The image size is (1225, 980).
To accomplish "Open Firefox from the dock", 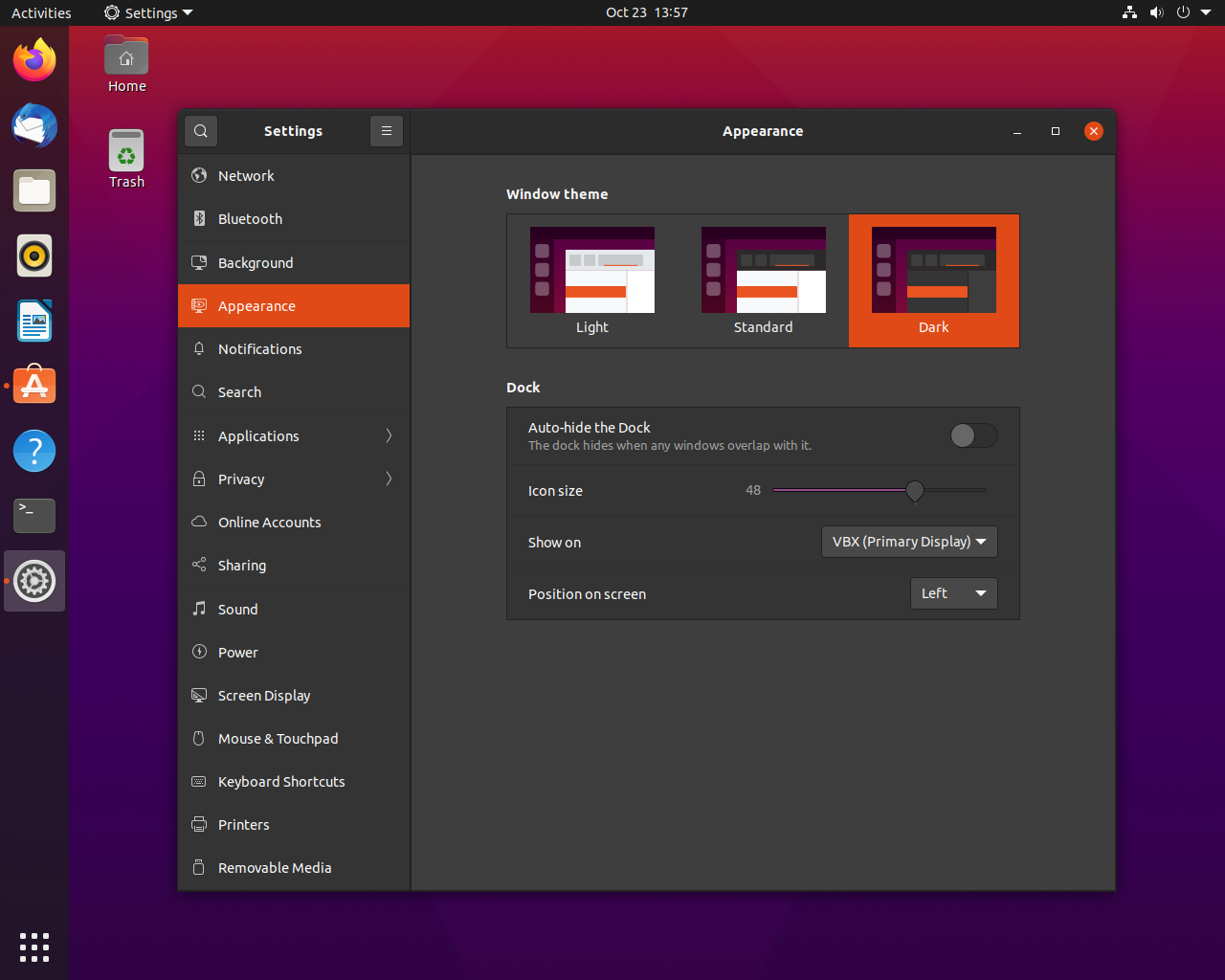I will [34, 60].
